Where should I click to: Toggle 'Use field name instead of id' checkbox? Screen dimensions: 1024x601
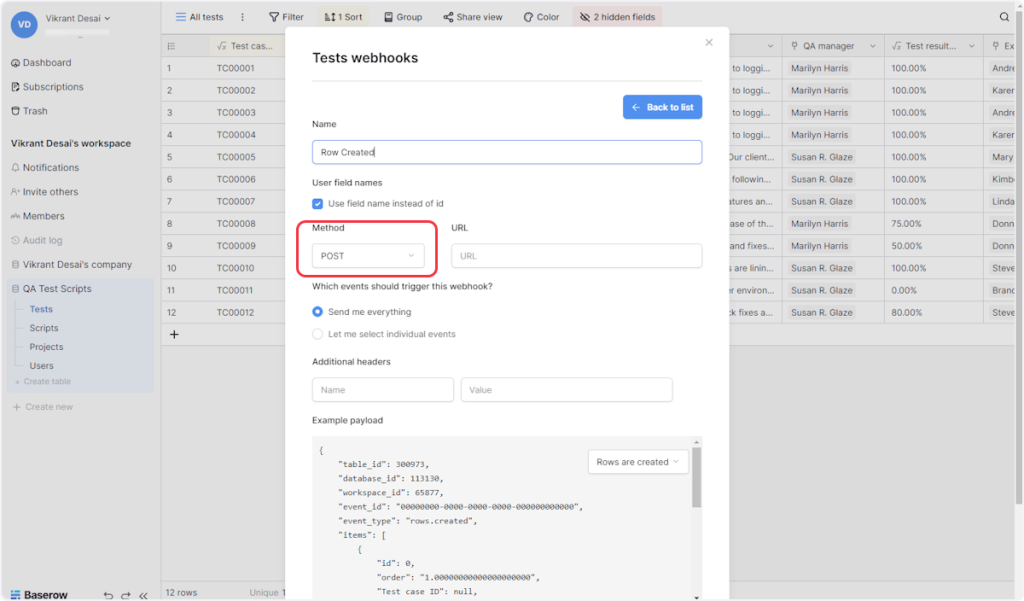click(x=318, y=203)
